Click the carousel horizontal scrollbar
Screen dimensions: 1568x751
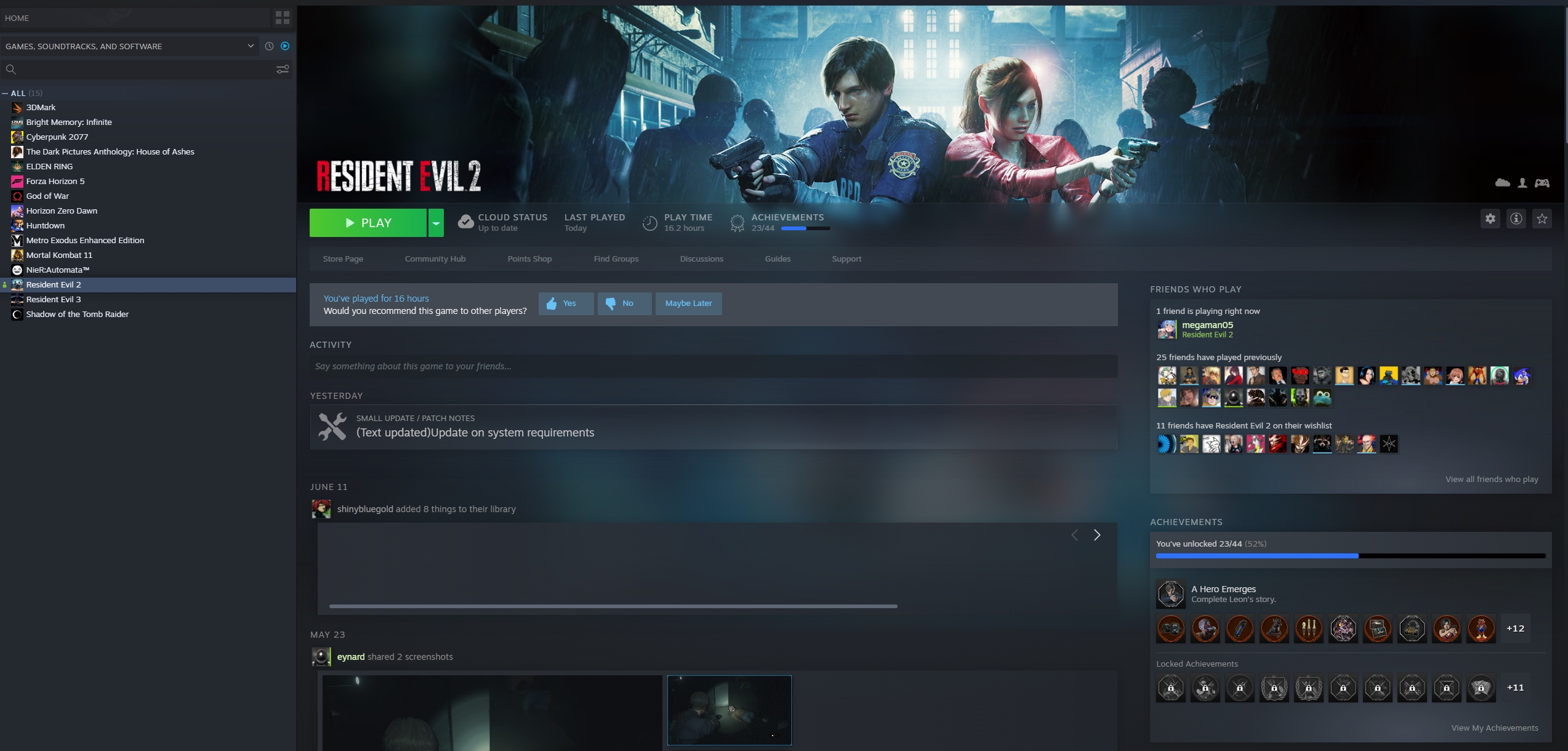pos(613,606)
